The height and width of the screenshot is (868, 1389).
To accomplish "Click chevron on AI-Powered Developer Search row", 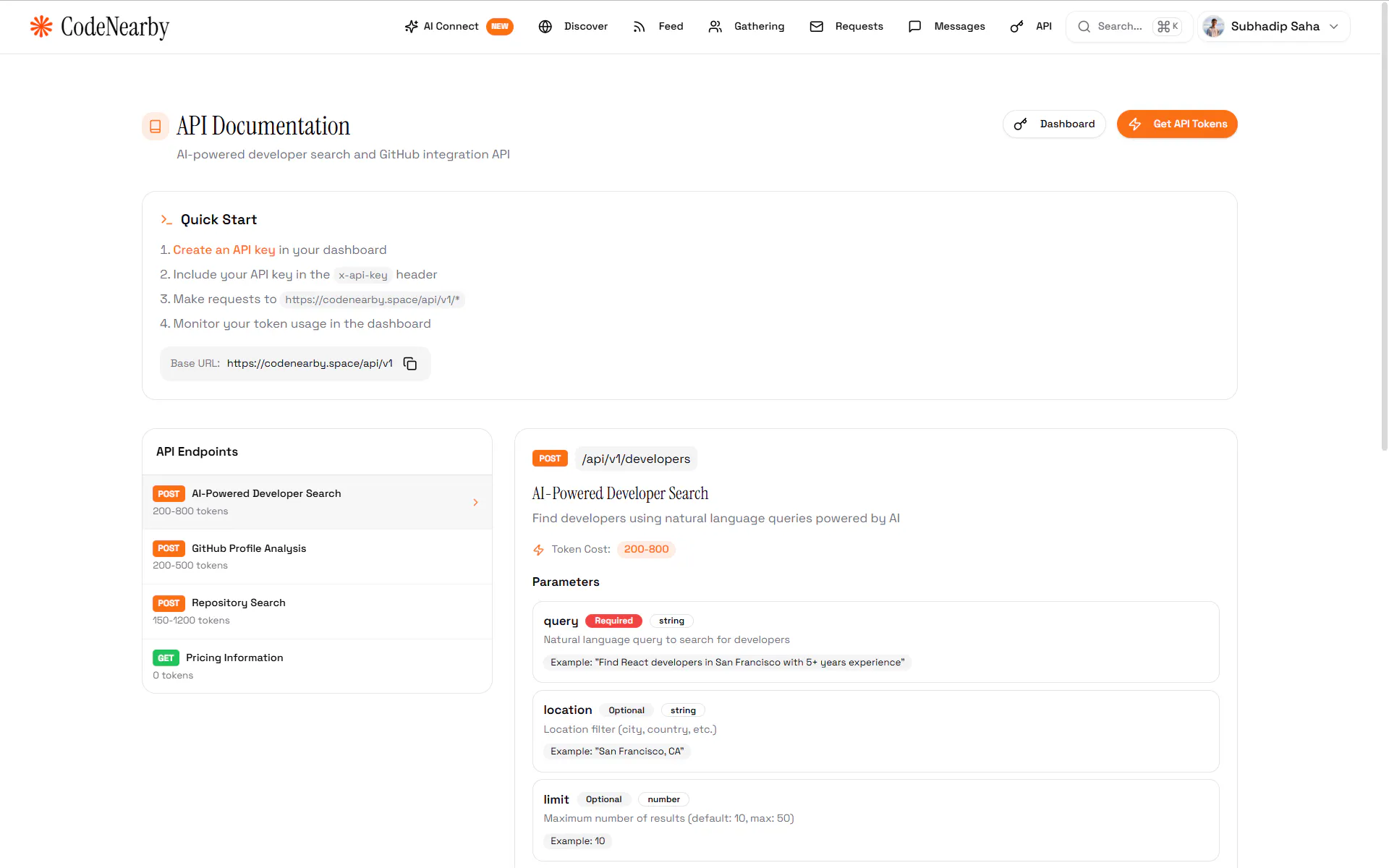I will click(x=475, y=502).
